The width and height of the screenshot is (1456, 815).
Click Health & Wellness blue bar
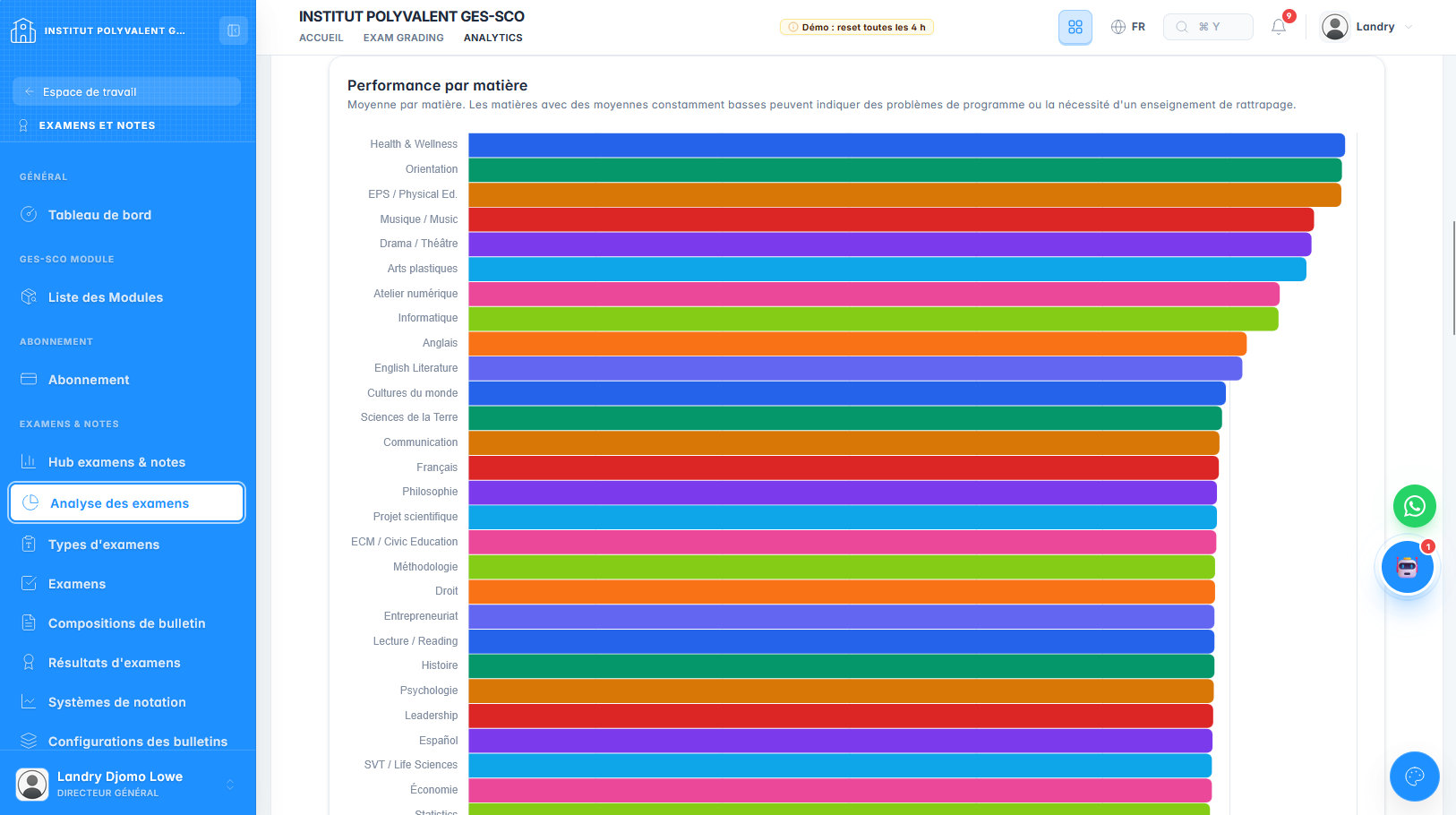coord(906,144)
